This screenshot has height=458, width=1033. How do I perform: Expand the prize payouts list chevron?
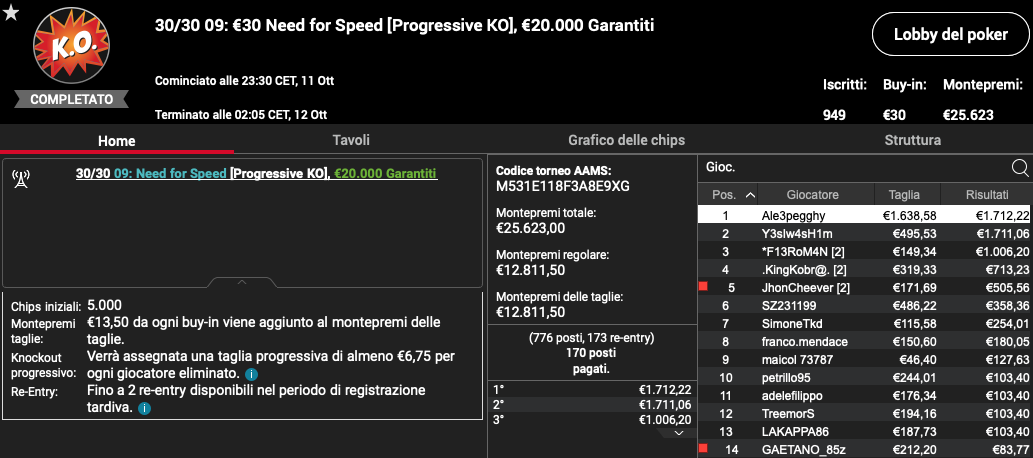click(680, 433)
